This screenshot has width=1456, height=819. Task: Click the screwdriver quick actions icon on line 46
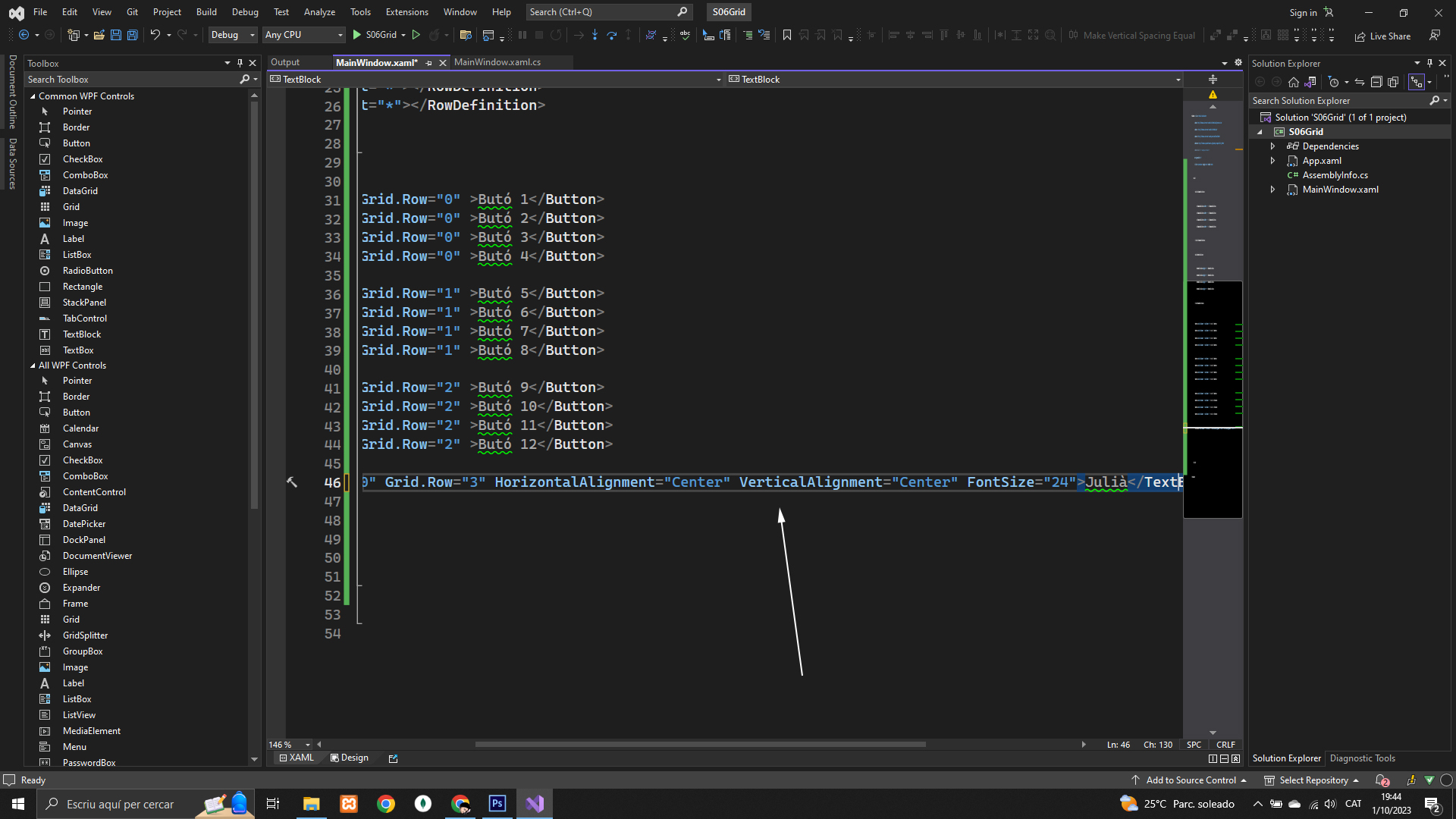(292, 482)
